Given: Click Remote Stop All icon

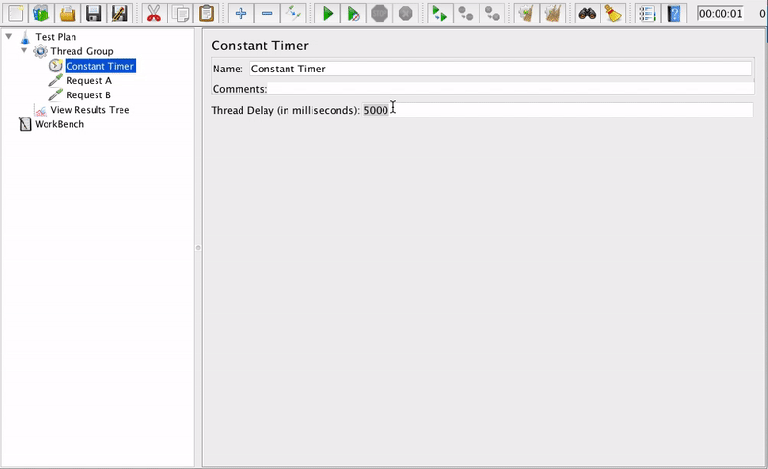Looking at the screenshot, I should pos(466,13).
